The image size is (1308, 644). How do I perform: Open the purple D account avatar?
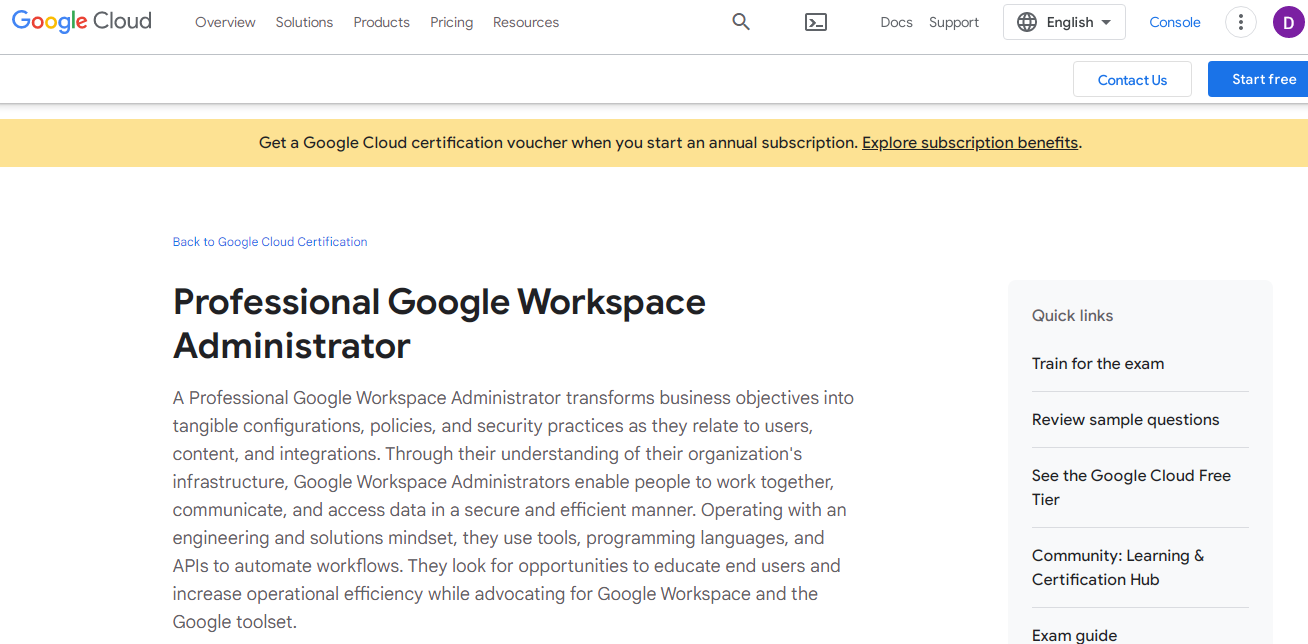click(x=1288, y=22)
